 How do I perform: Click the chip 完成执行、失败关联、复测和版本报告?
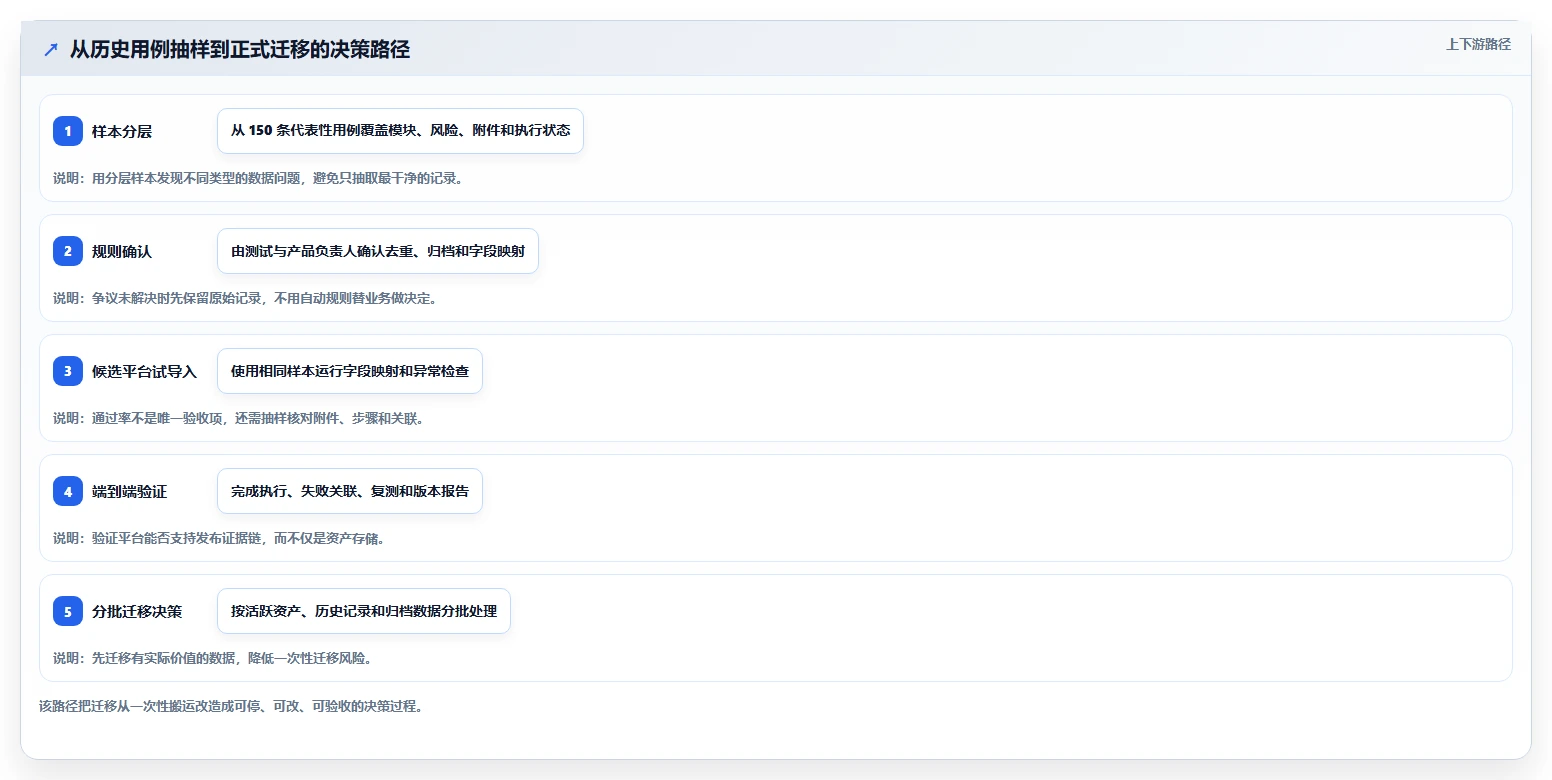pos(350,491)
